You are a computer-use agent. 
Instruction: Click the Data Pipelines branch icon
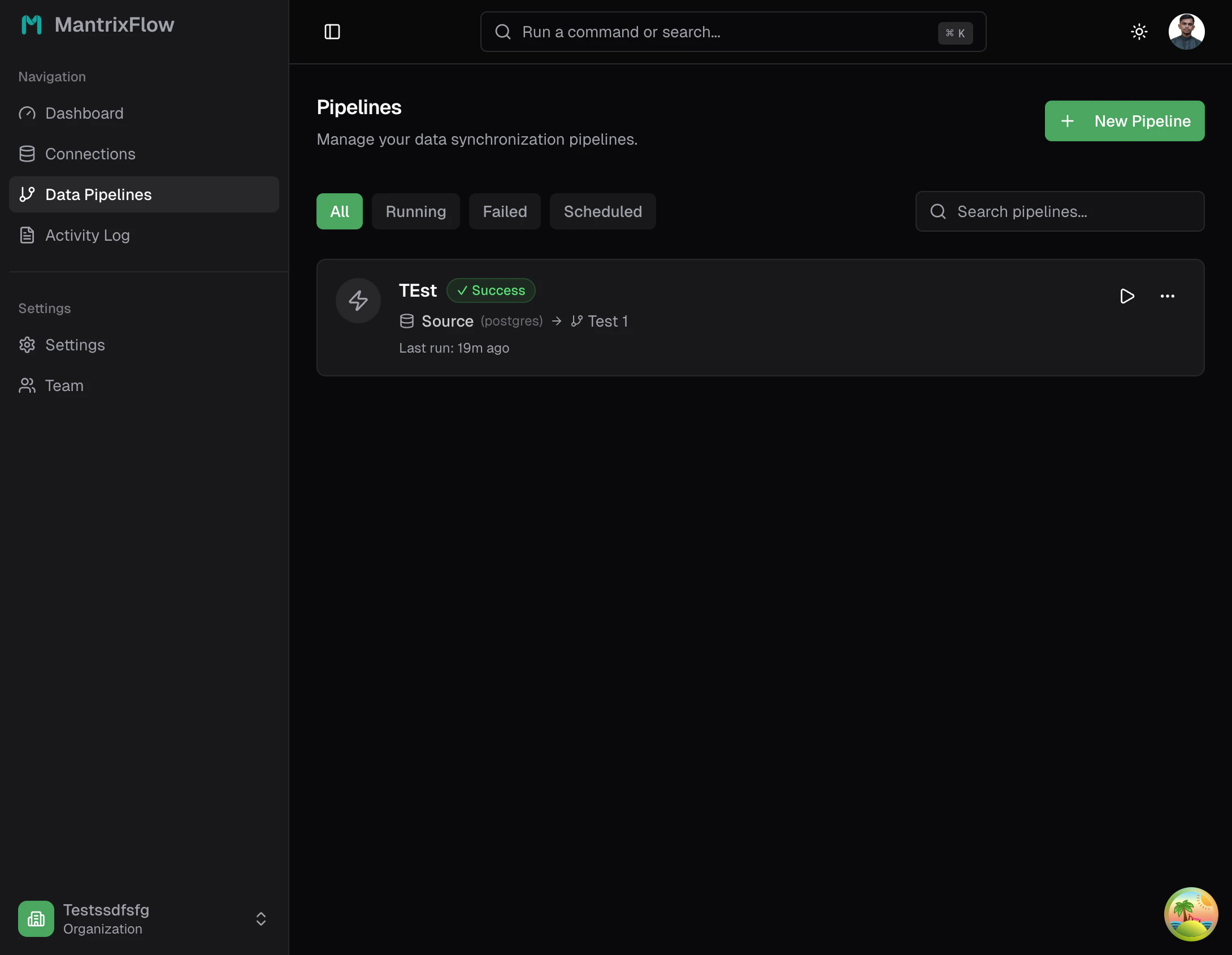click(27, 194)
